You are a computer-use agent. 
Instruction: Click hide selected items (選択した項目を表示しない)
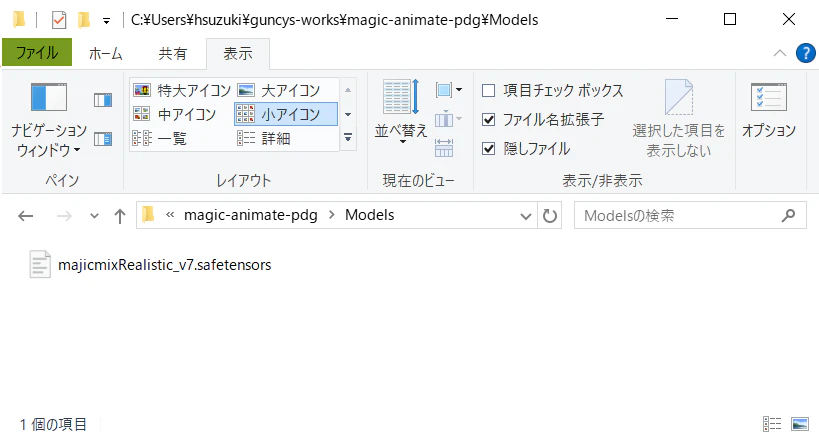click(x=678, y=119)
